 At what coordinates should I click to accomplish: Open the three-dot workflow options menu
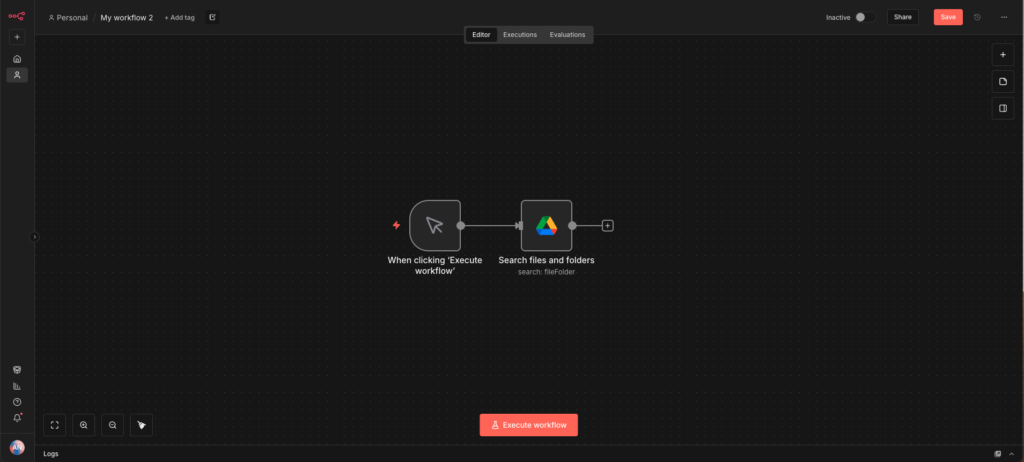1003,17
